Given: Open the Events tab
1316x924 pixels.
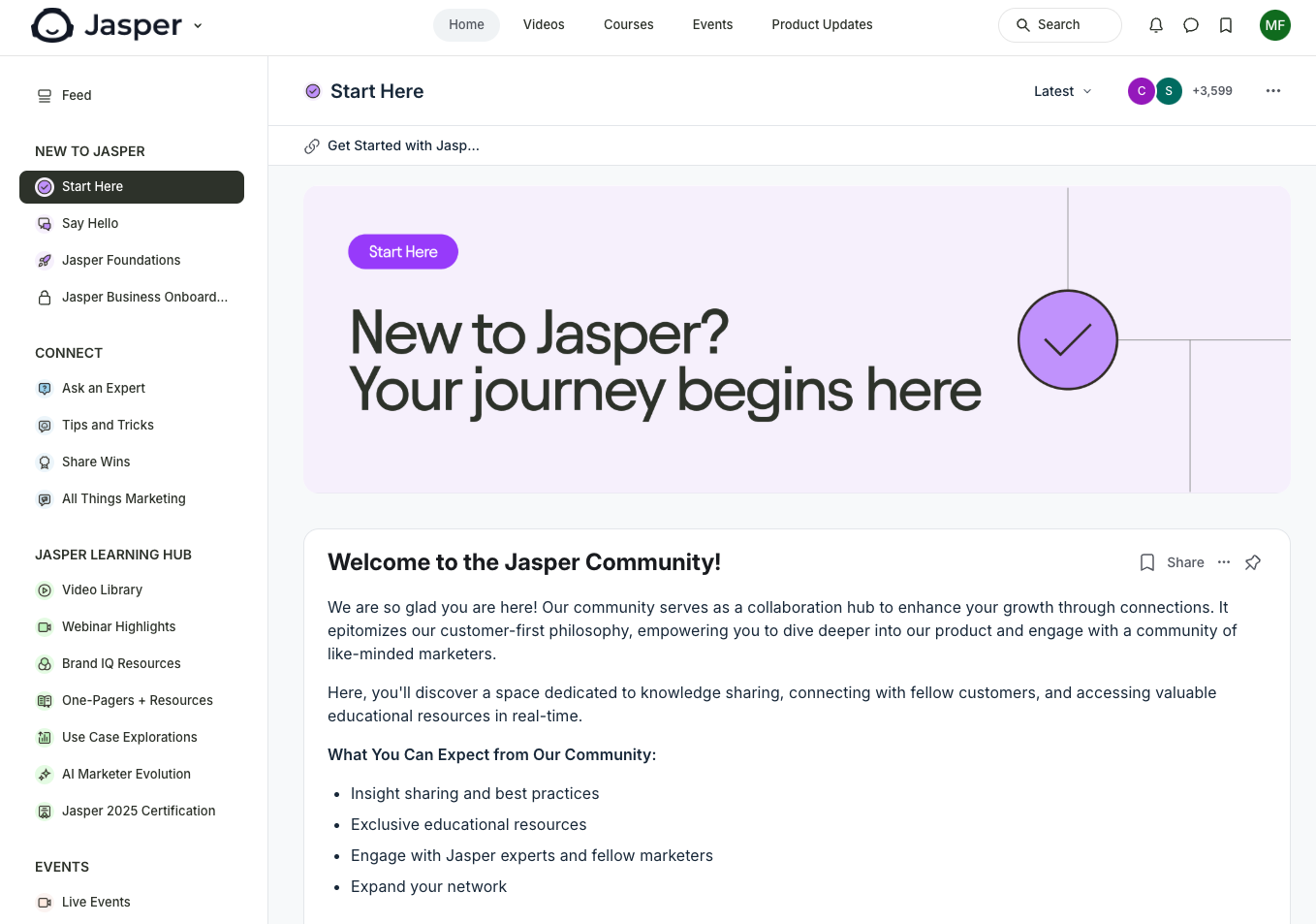Looking at the screenshot, I should click(712, 25).
